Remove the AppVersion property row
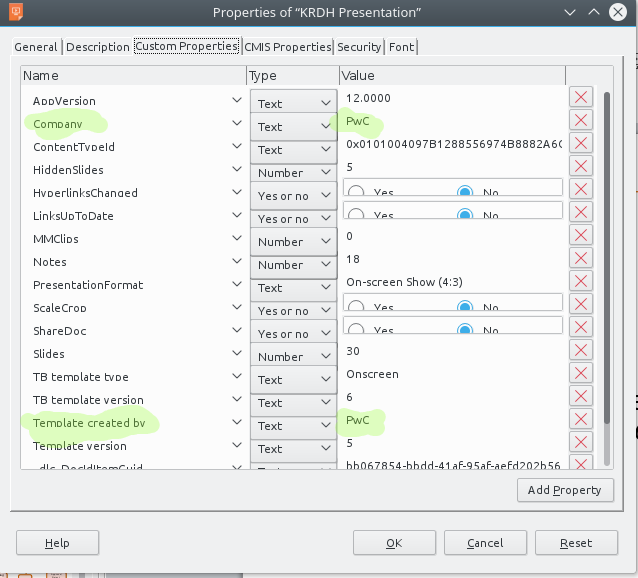 (581, 97)
